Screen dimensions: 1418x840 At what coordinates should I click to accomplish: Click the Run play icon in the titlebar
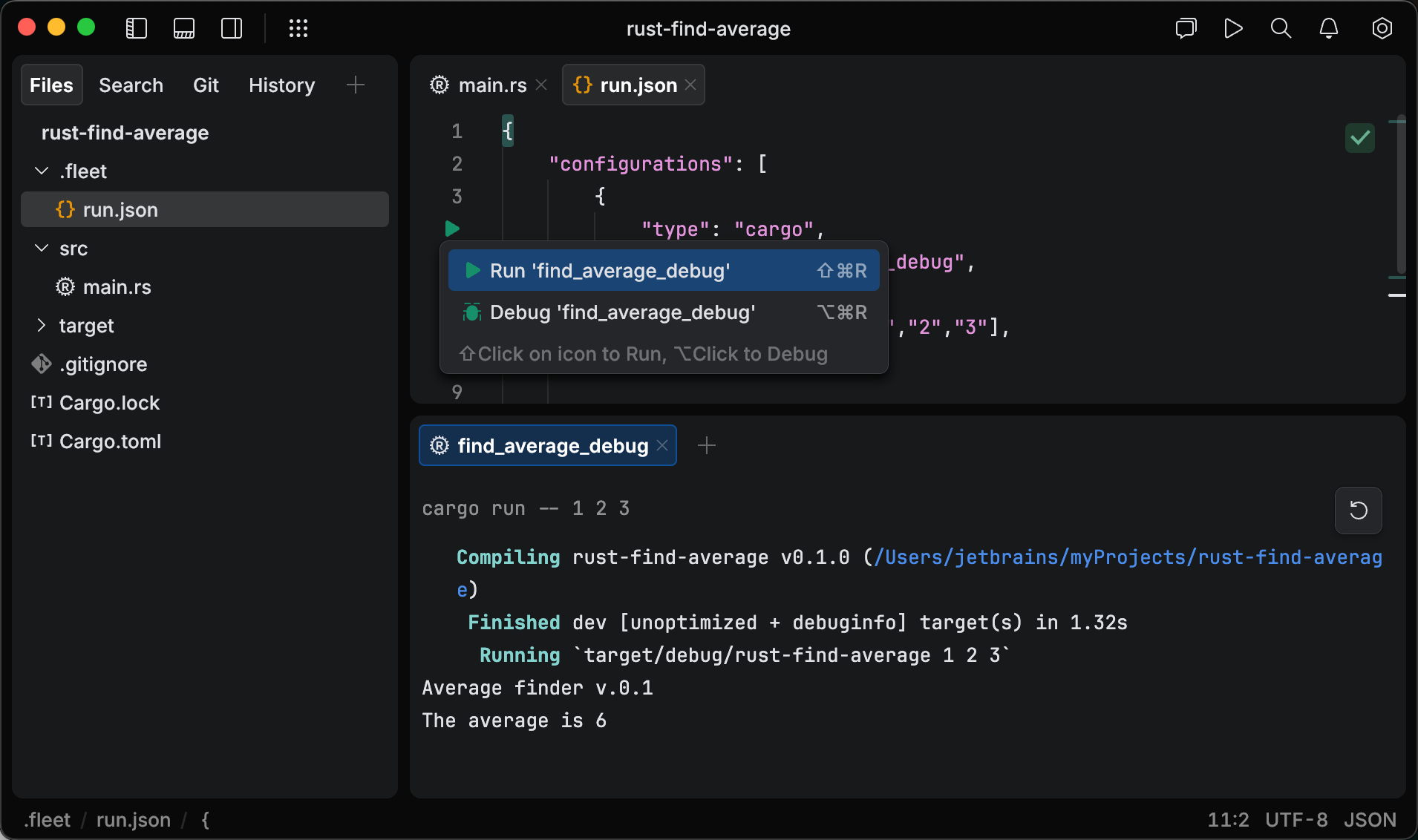click(x=1233, y=28)
